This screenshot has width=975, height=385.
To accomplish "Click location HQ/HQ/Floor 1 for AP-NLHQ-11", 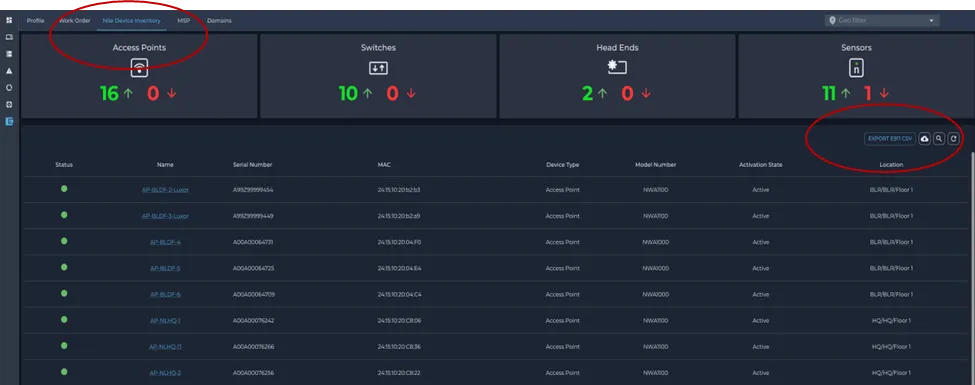I will (x=891, y=346).
